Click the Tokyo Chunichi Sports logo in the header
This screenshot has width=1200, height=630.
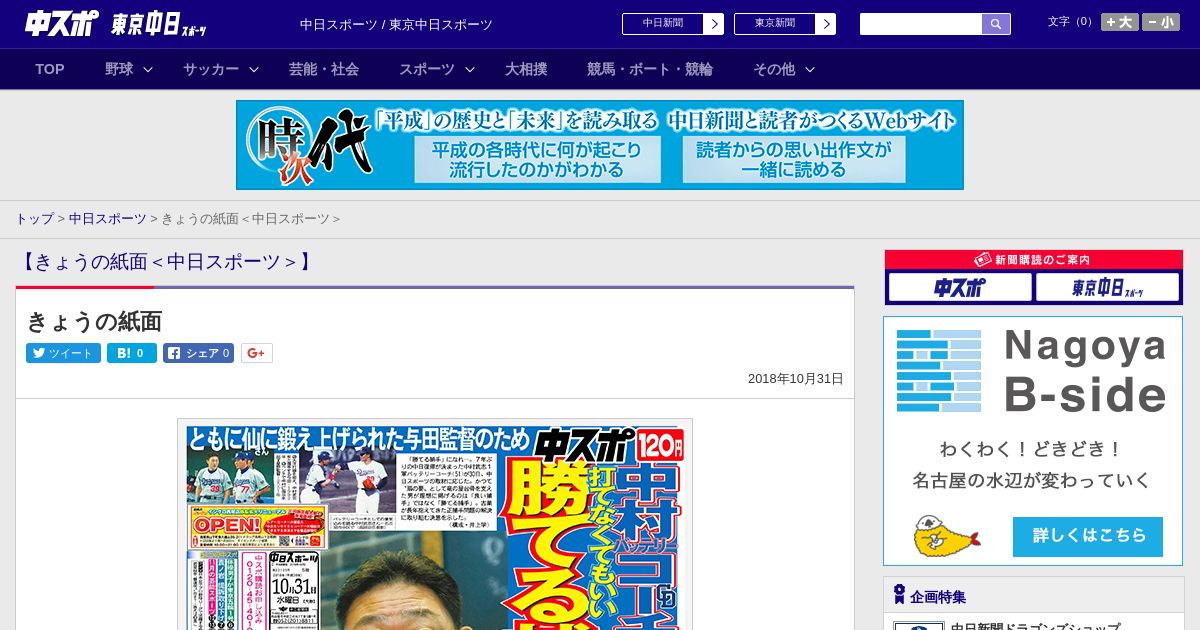coord(159,24)
